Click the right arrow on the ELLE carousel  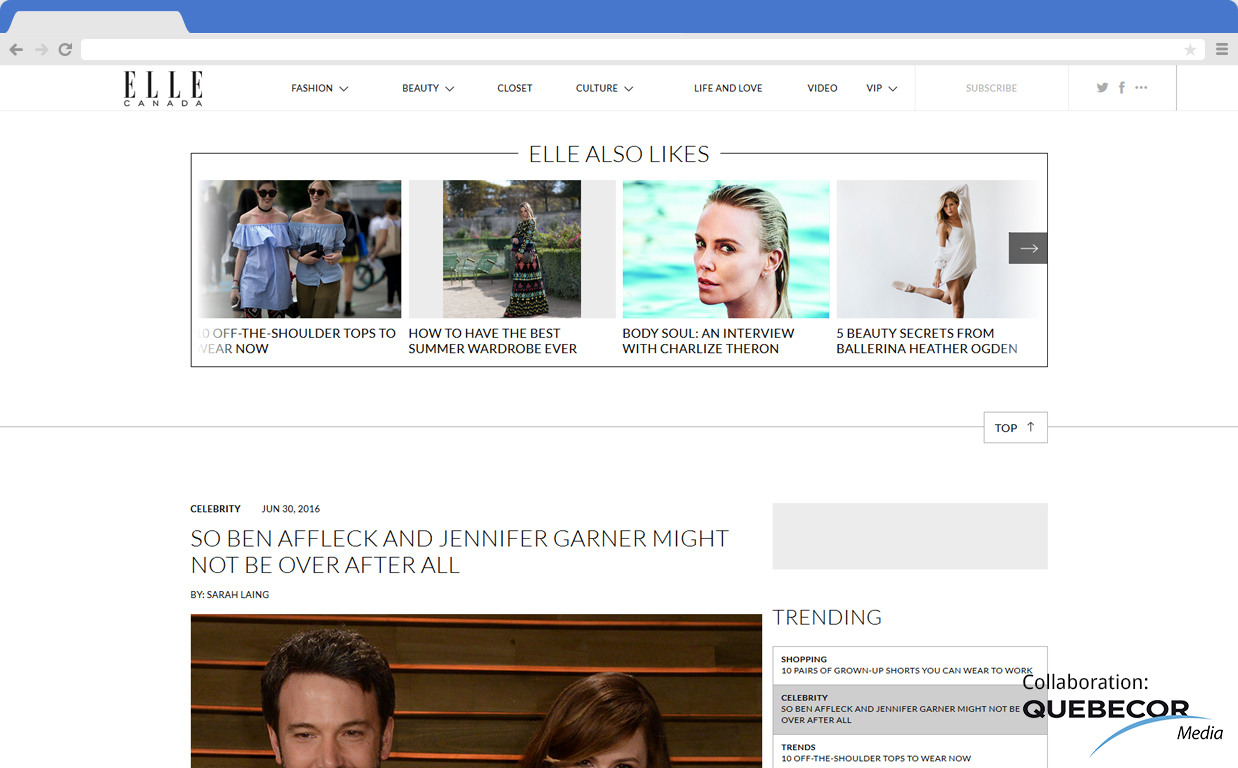tap(1028, 247)
